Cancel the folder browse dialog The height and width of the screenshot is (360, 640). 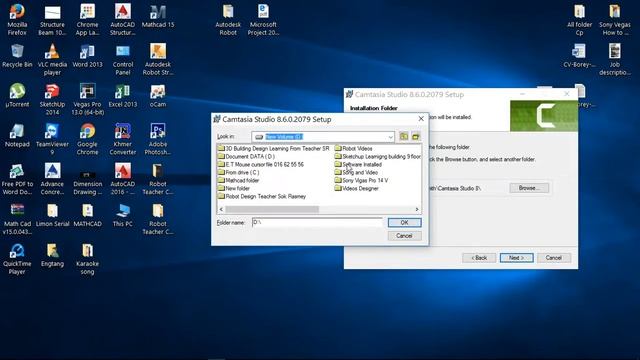click(404, 236)
